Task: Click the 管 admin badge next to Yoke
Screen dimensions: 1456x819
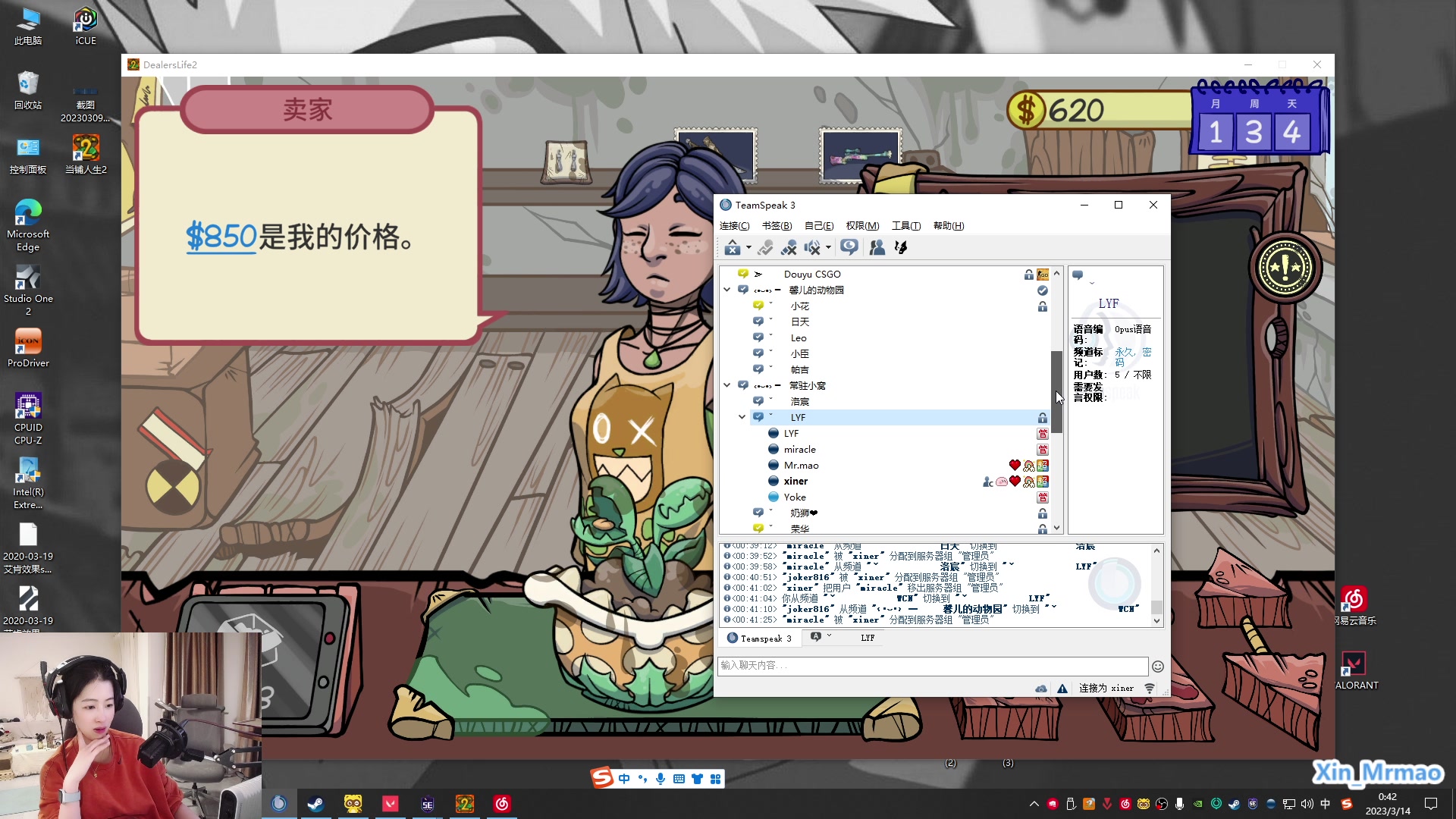Action: tap(1043, 497)
